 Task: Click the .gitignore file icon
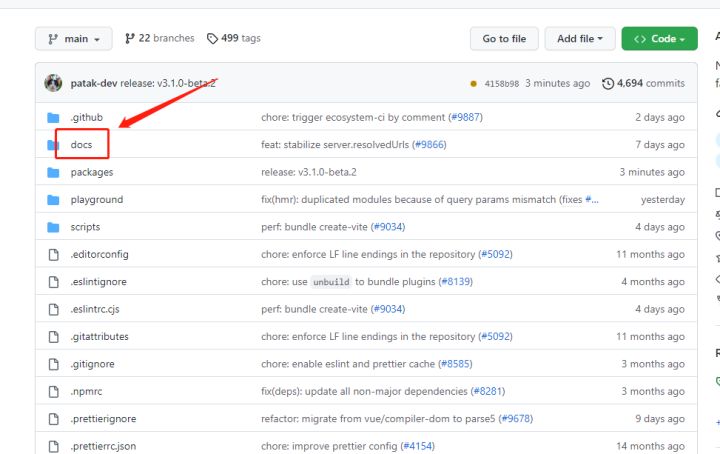pos(54,364)
